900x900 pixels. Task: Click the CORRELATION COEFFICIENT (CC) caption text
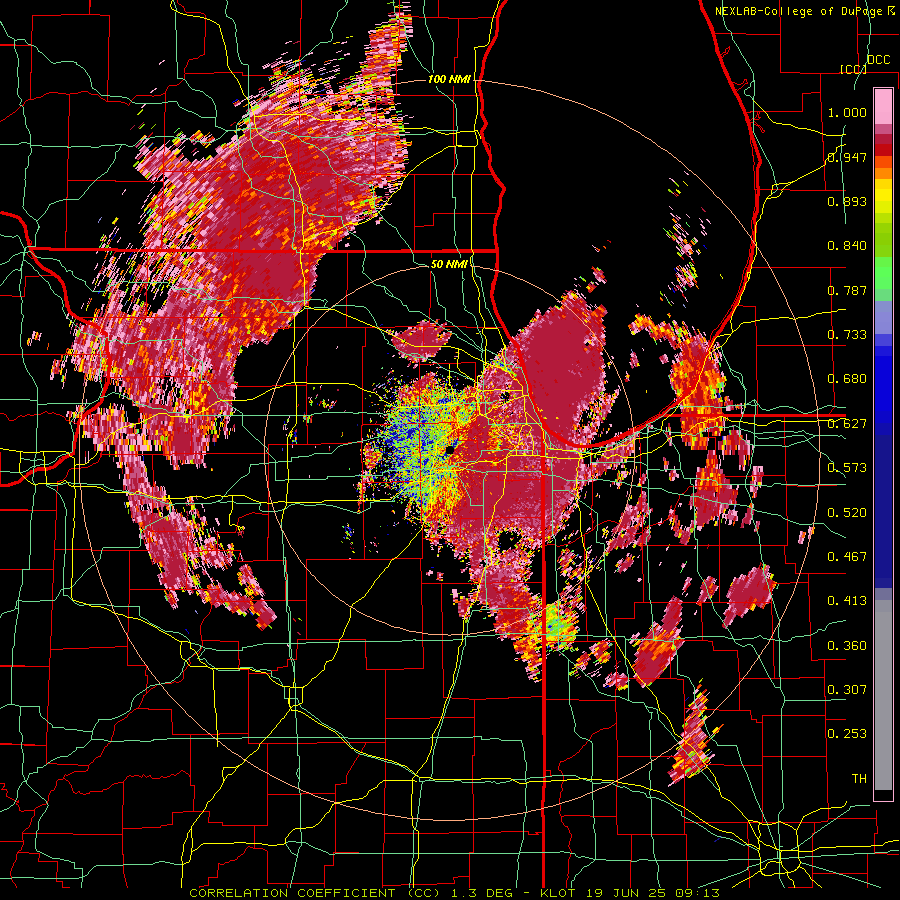(x=315, y=893)
